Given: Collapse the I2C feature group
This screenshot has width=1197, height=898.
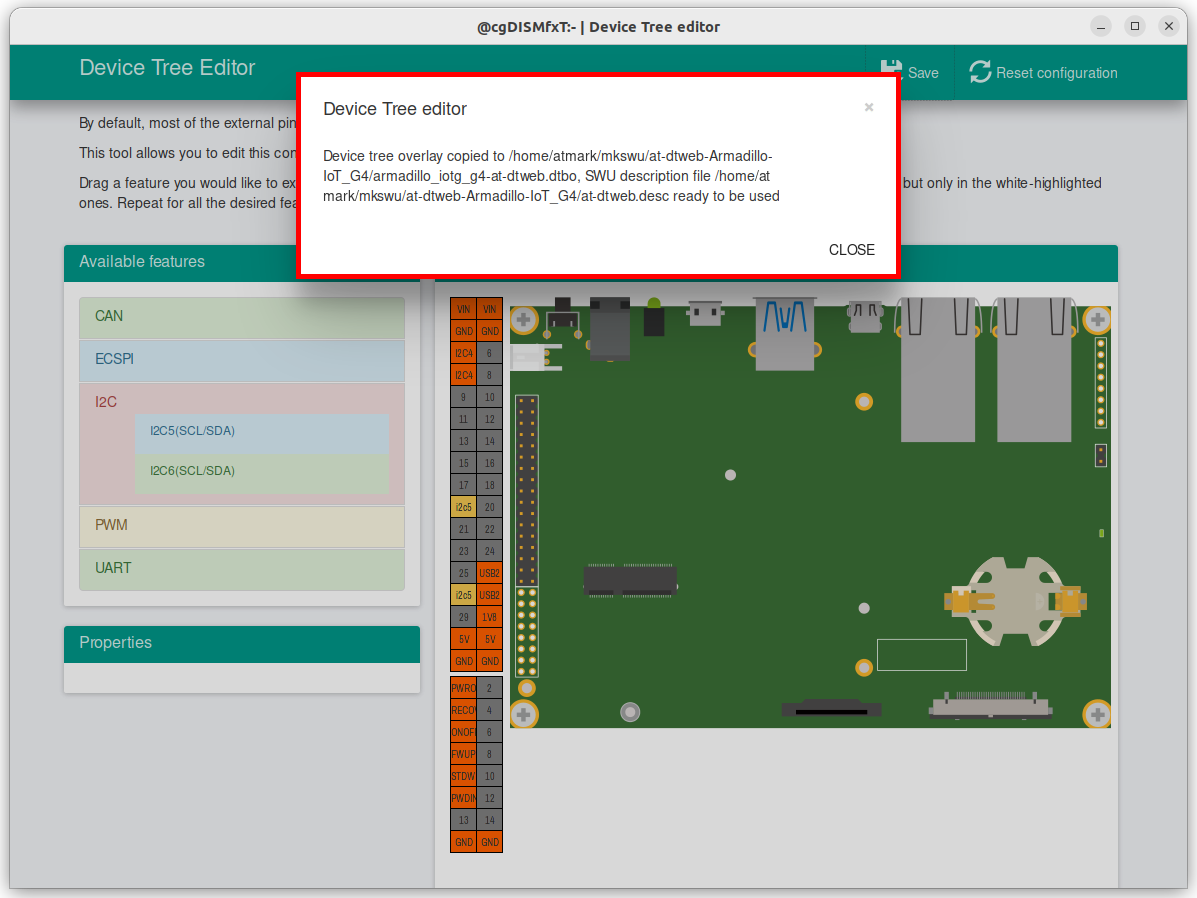Looking at the screenshot, I should [106, 402].
